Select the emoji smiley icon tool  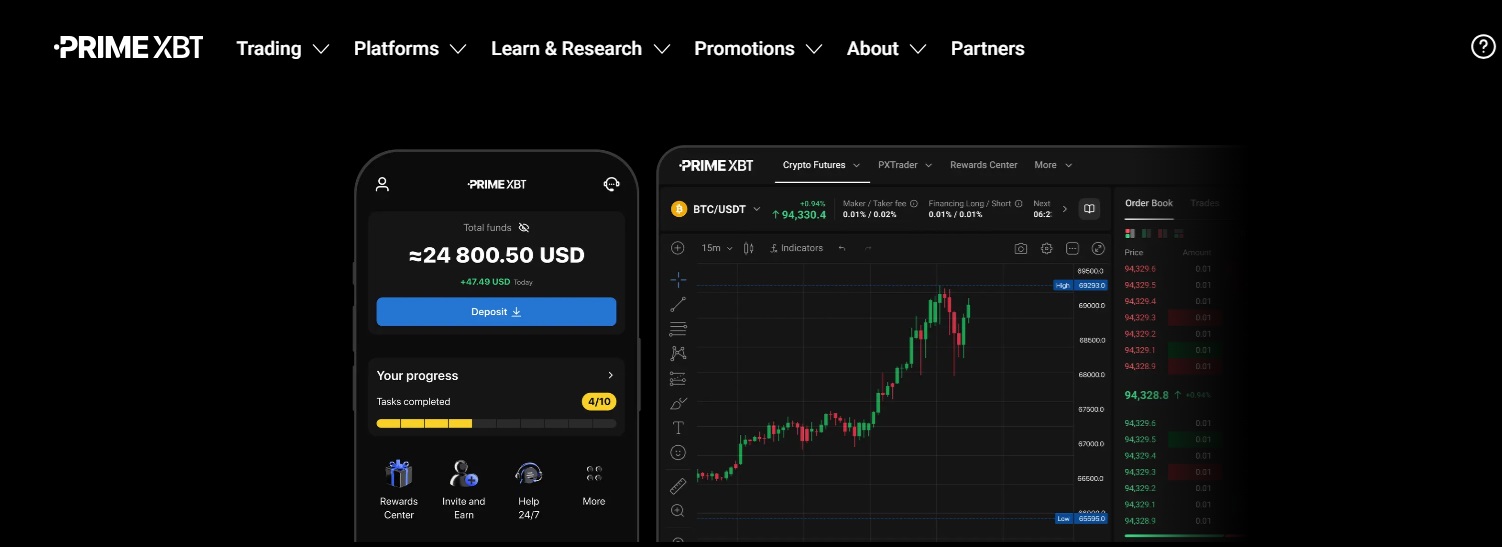pos(678,452)
